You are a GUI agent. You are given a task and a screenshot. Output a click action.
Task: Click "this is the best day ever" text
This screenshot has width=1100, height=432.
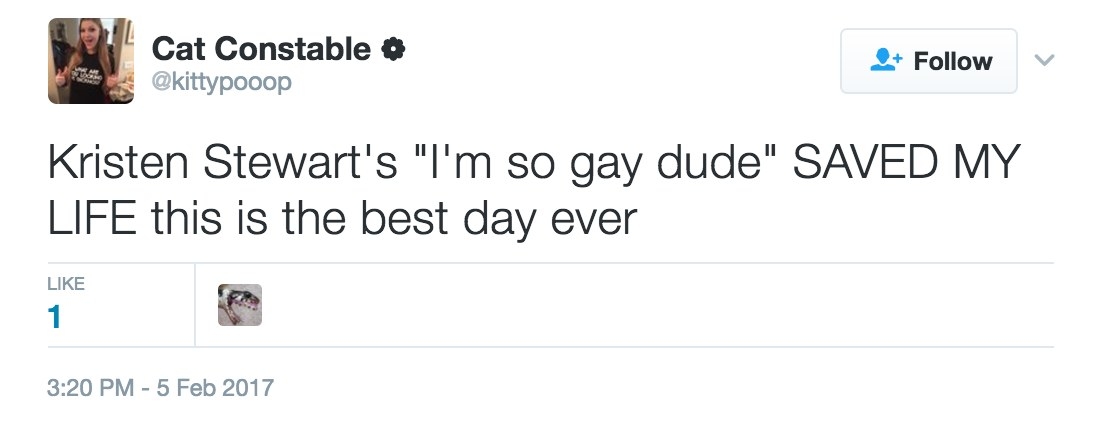[394, 220]
